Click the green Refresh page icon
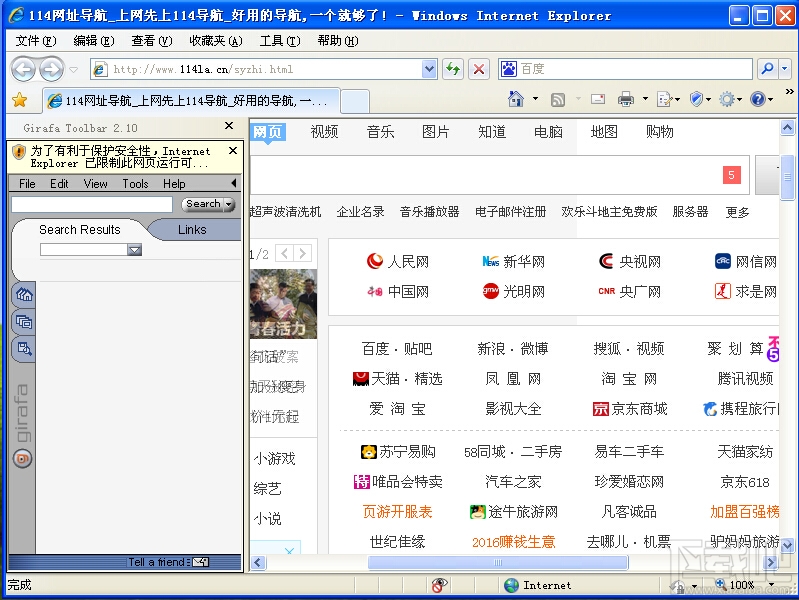The image size is (799, 600). coord(452,69)
